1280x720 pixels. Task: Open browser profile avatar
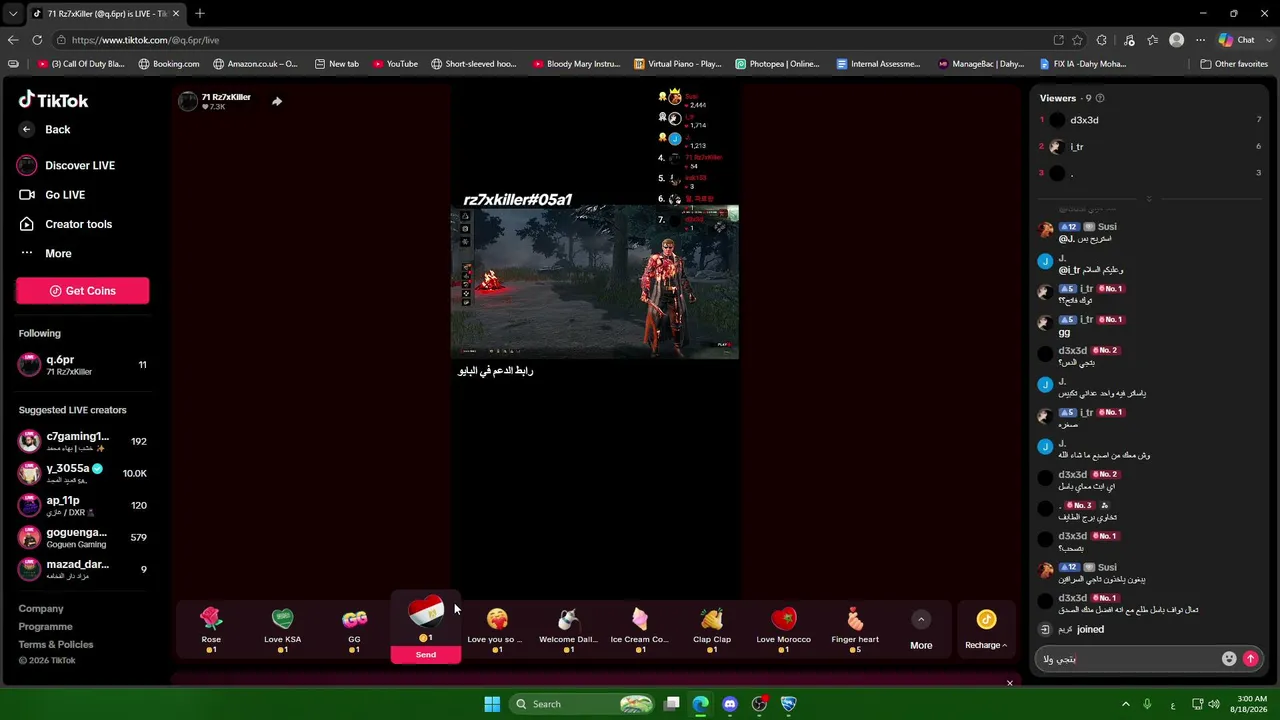pos(1177,40)
